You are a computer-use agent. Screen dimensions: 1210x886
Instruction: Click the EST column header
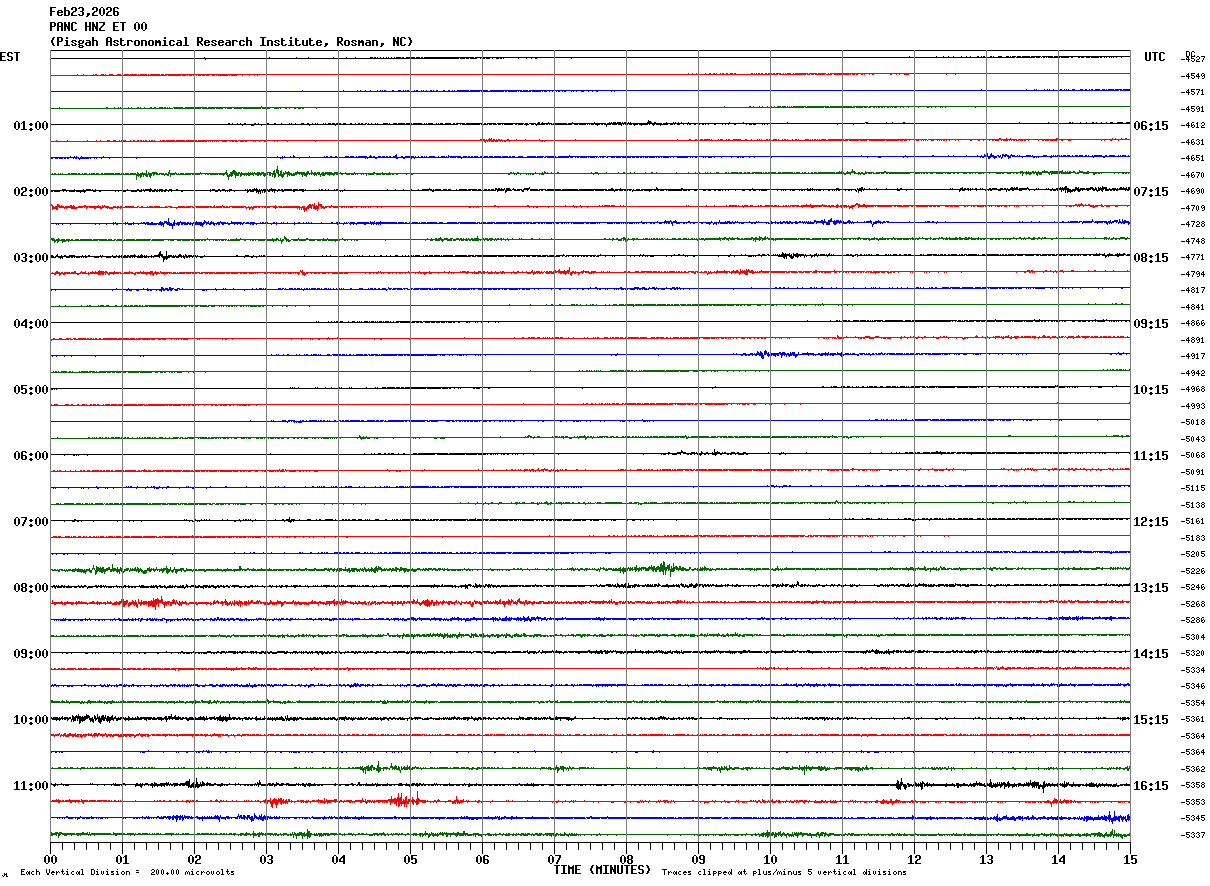click(10, 57)
